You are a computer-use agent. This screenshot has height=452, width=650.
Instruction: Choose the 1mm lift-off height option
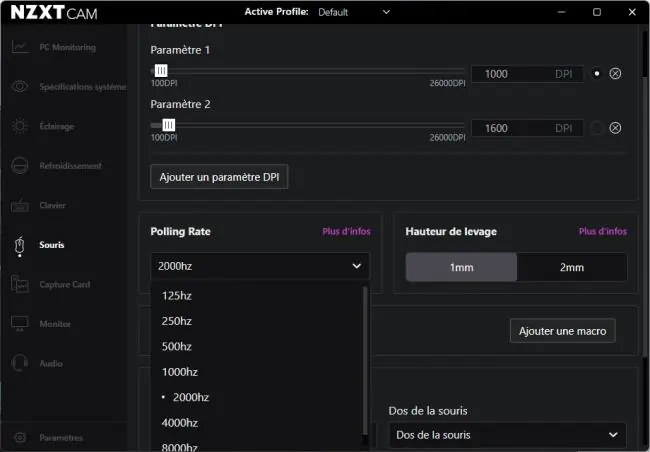coord(461,267)
